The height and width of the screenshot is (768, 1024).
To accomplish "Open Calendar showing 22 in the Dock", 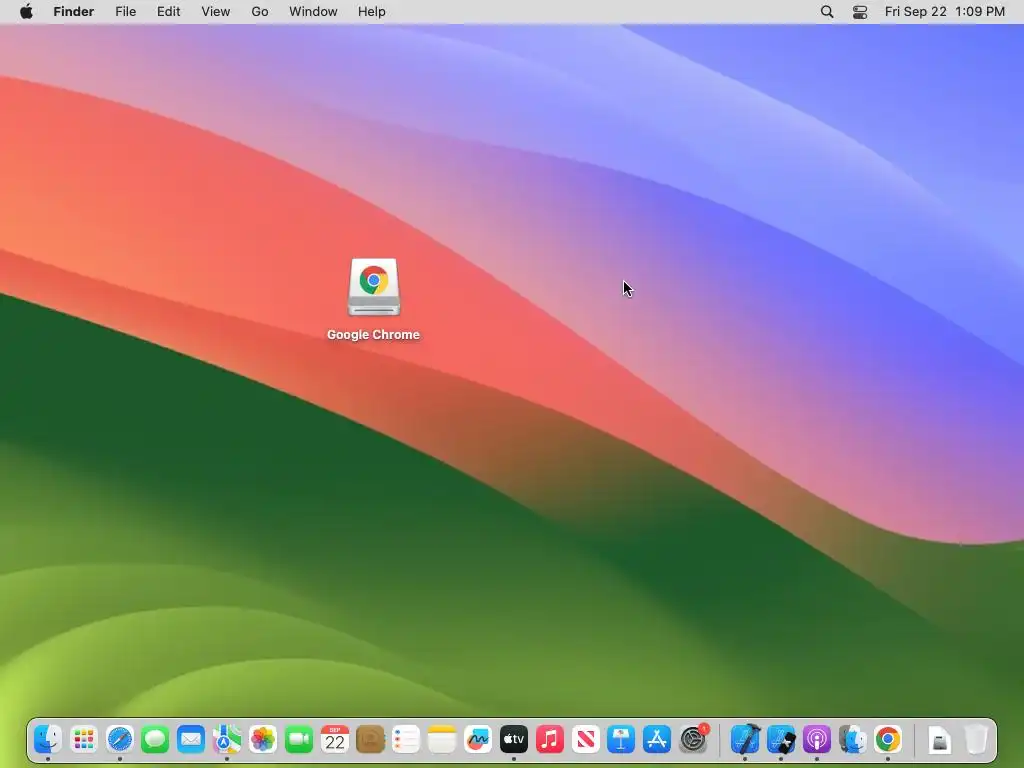I will [334, 739].
